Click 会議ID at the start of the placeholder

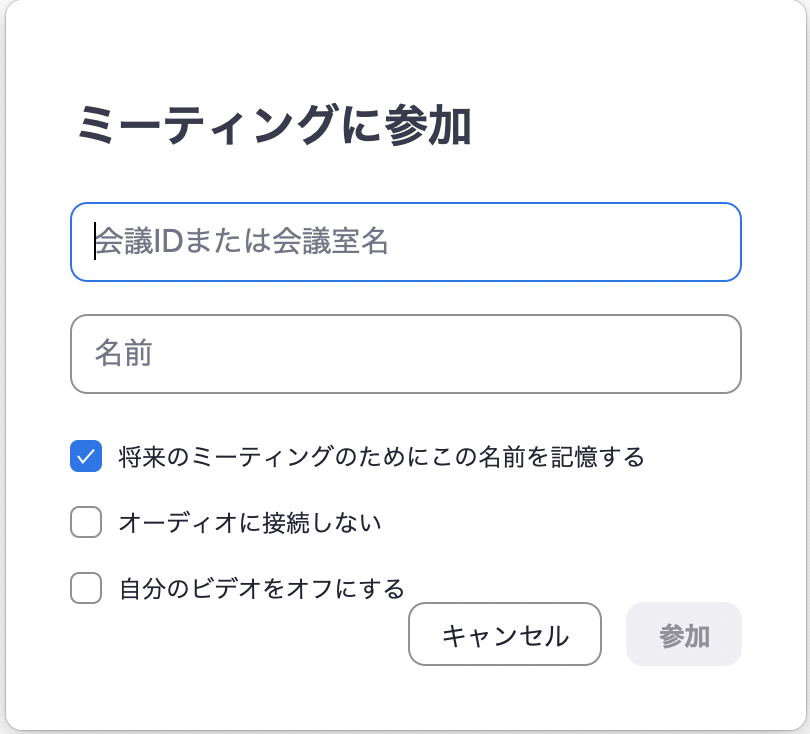(x=135, y=242)
